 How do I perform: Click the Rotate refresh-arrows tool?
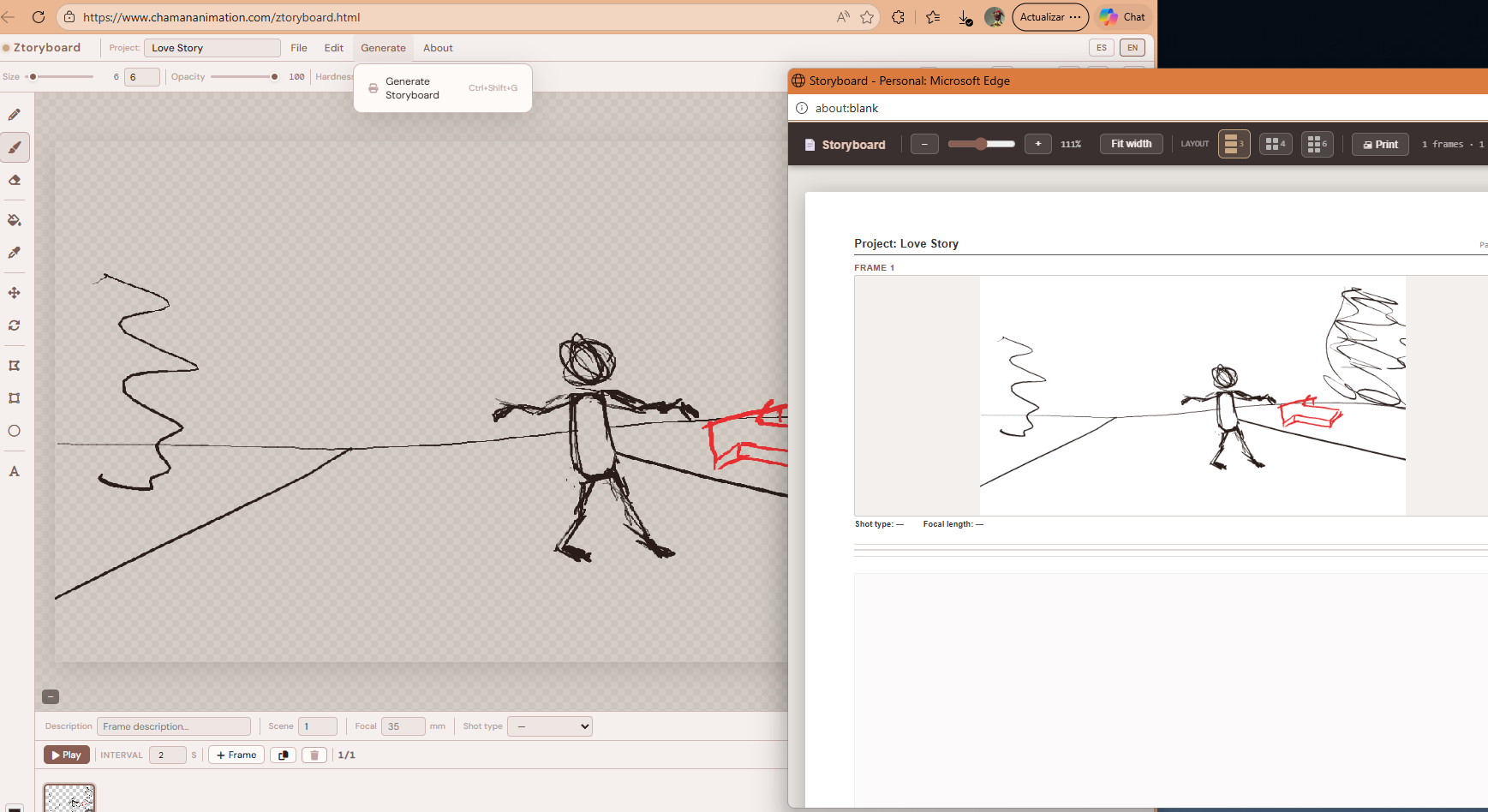click(x=15, y=325)
